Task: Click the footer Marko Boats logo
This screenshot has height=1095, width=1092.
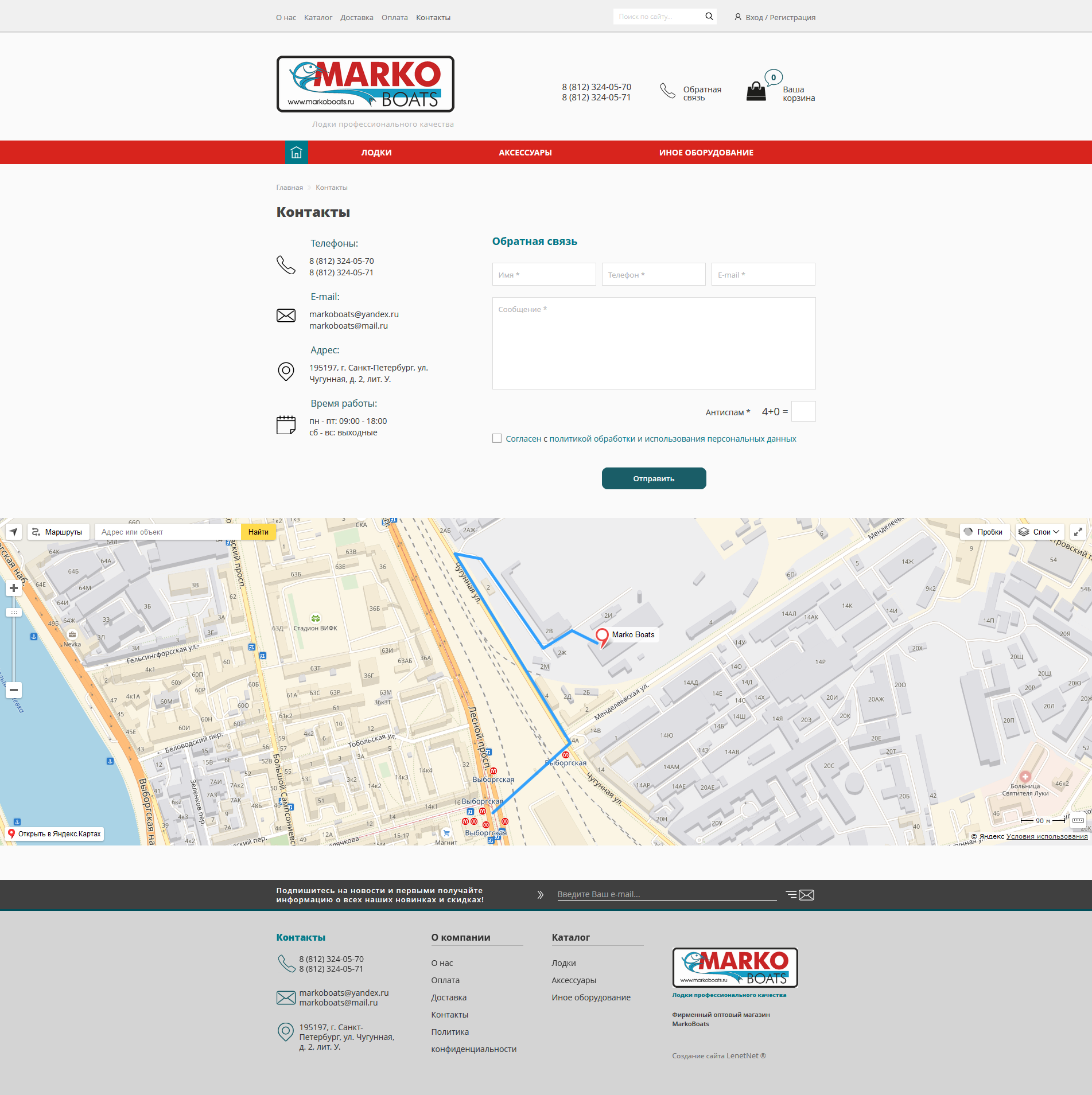Action: click(735, 968)
